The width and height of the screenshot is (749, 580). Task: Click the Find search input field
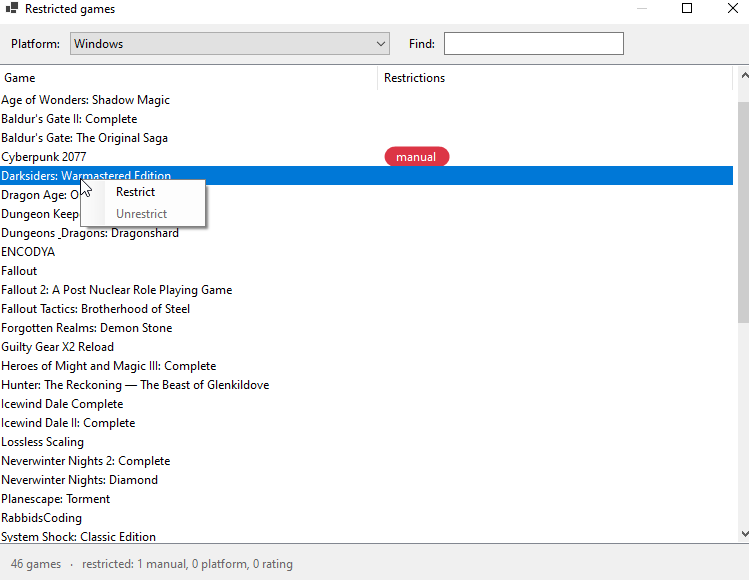tap(534, 43)
